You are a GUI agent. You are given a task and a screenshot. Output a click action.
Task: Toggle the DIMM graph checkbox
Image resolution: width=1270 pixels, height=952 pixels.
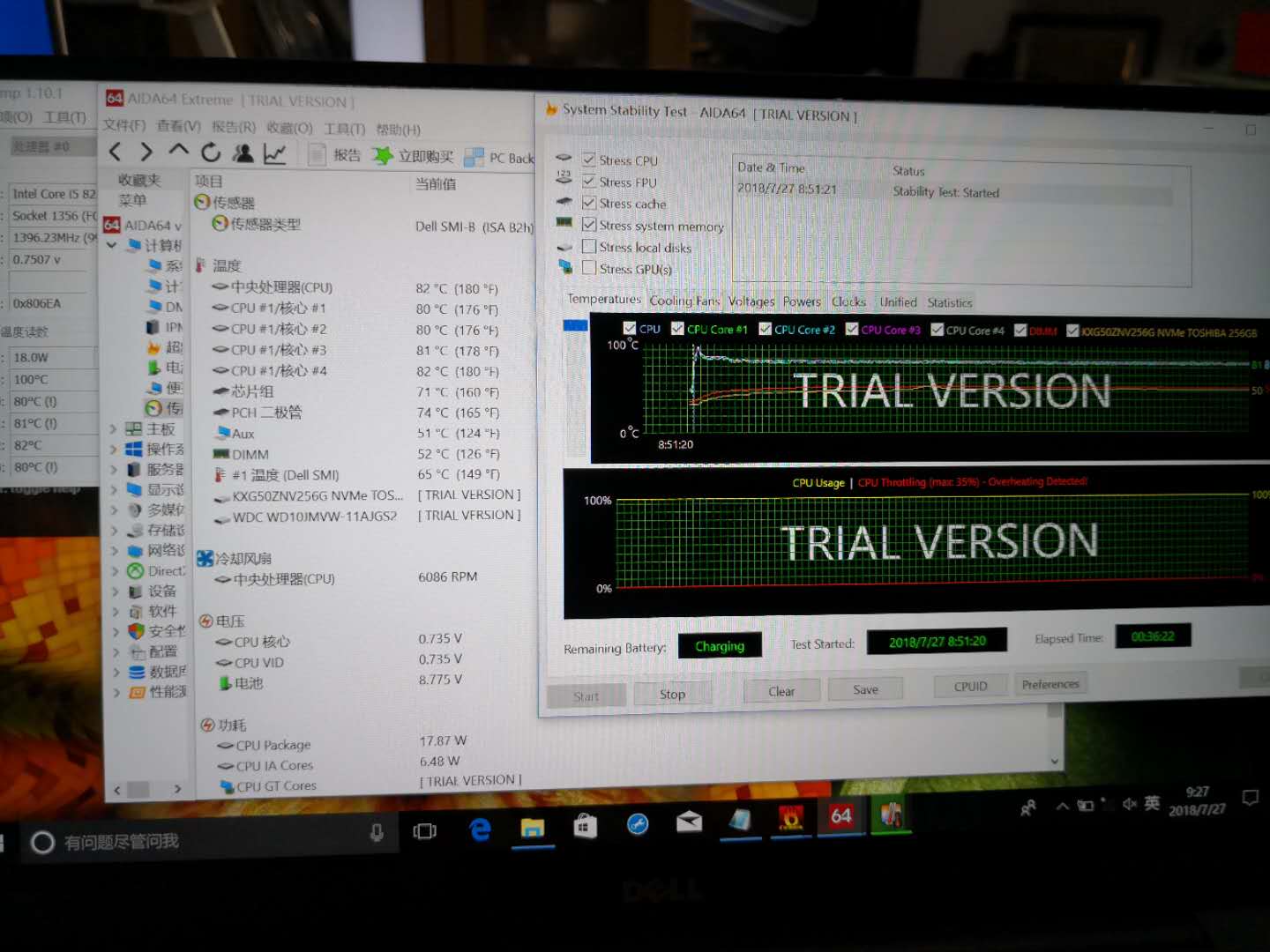1020,331
